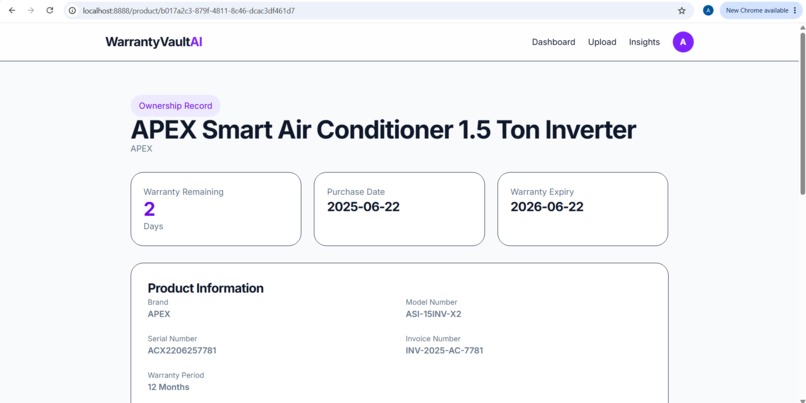Bookmark this page with star icon

click(x=682, y=10)
